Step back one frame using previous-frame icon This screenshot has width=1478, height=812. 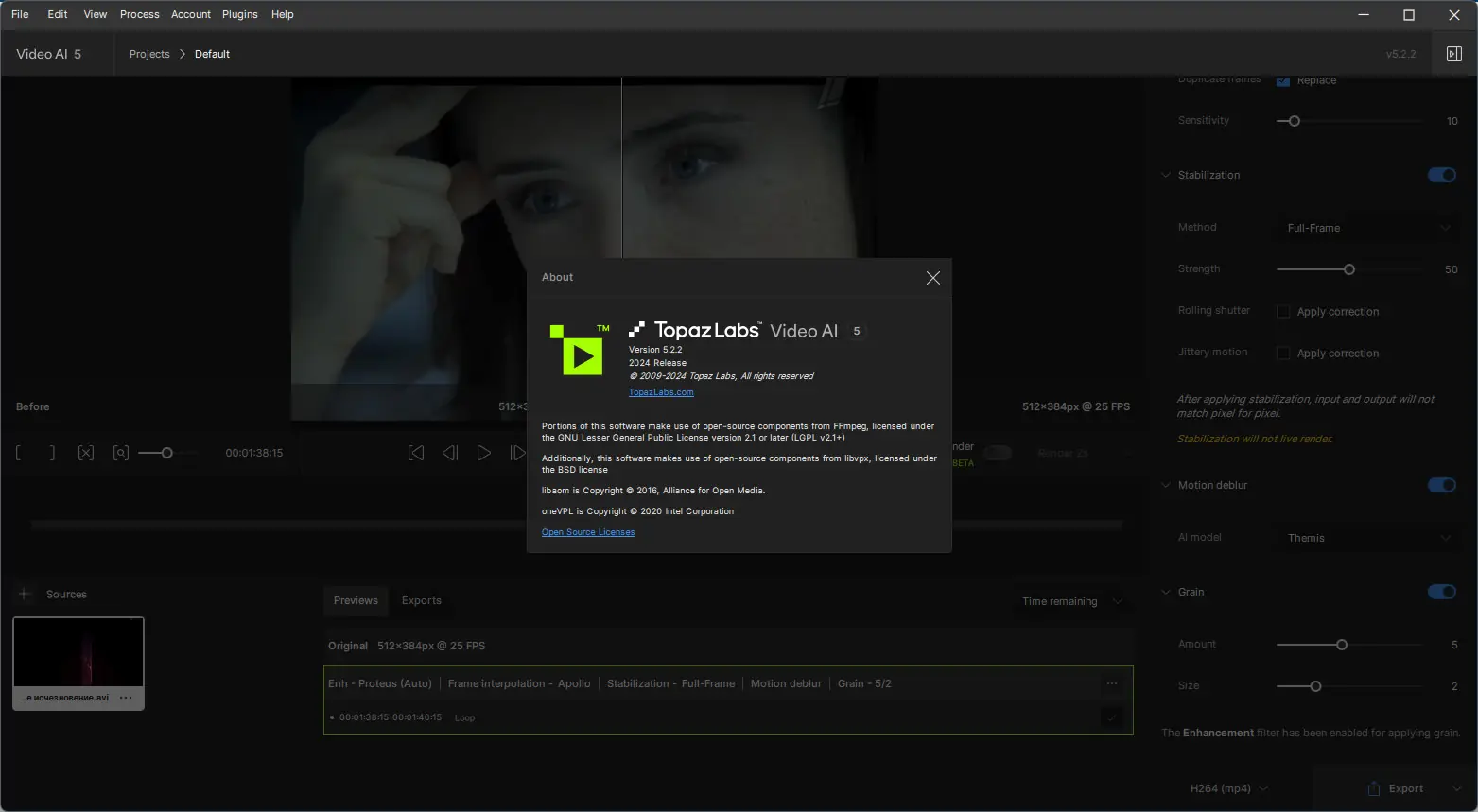[x=450, y=453]
